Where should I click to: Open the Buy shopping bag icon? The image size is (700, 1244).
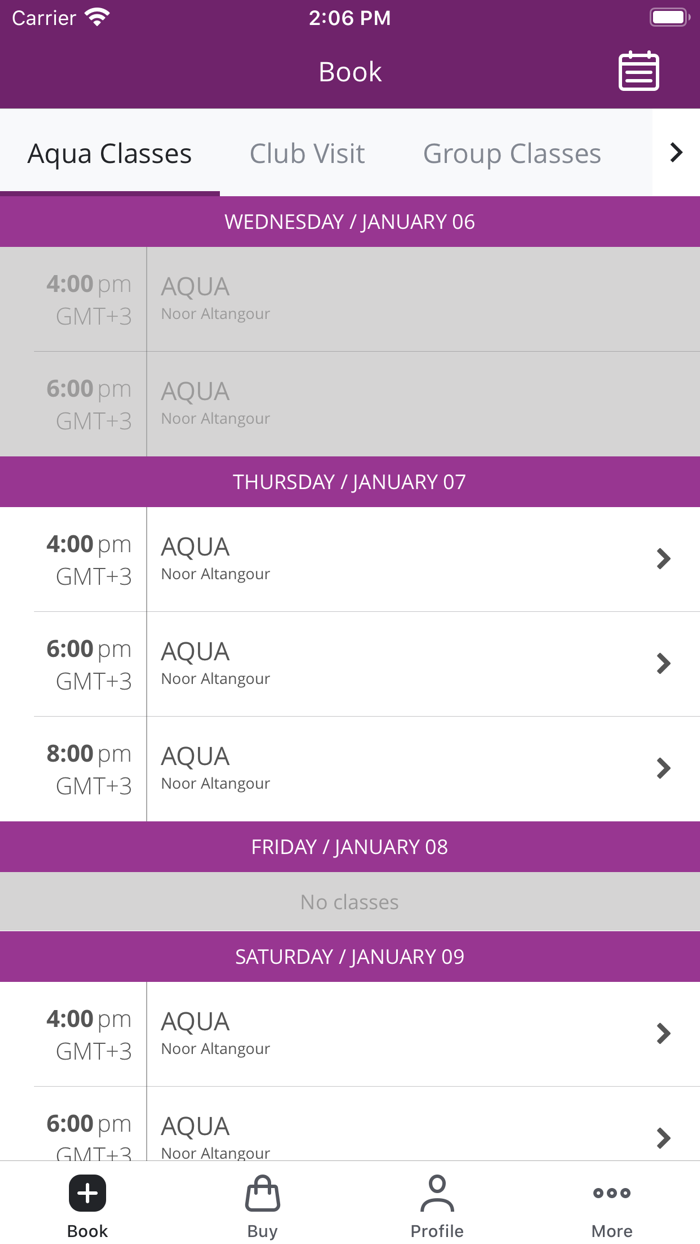coord(262,1193)
